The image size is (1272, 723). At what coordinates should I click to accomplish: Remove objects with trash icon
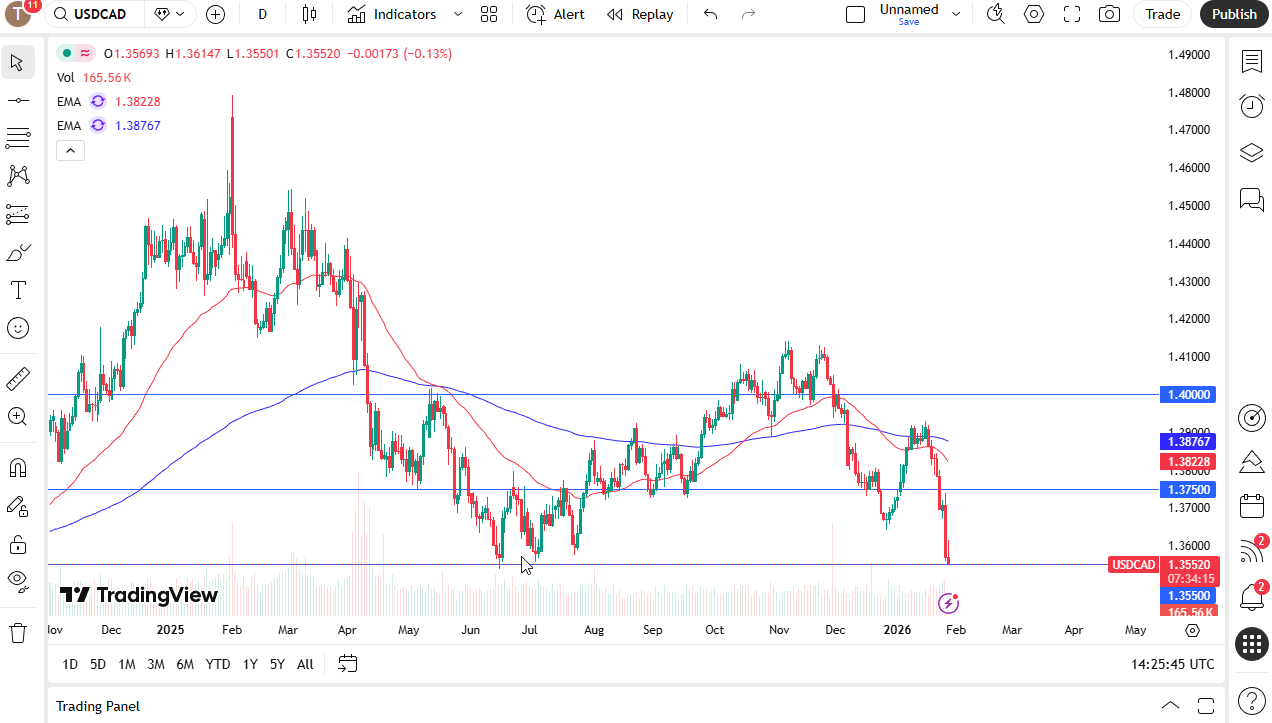click(x=17, y=632)
